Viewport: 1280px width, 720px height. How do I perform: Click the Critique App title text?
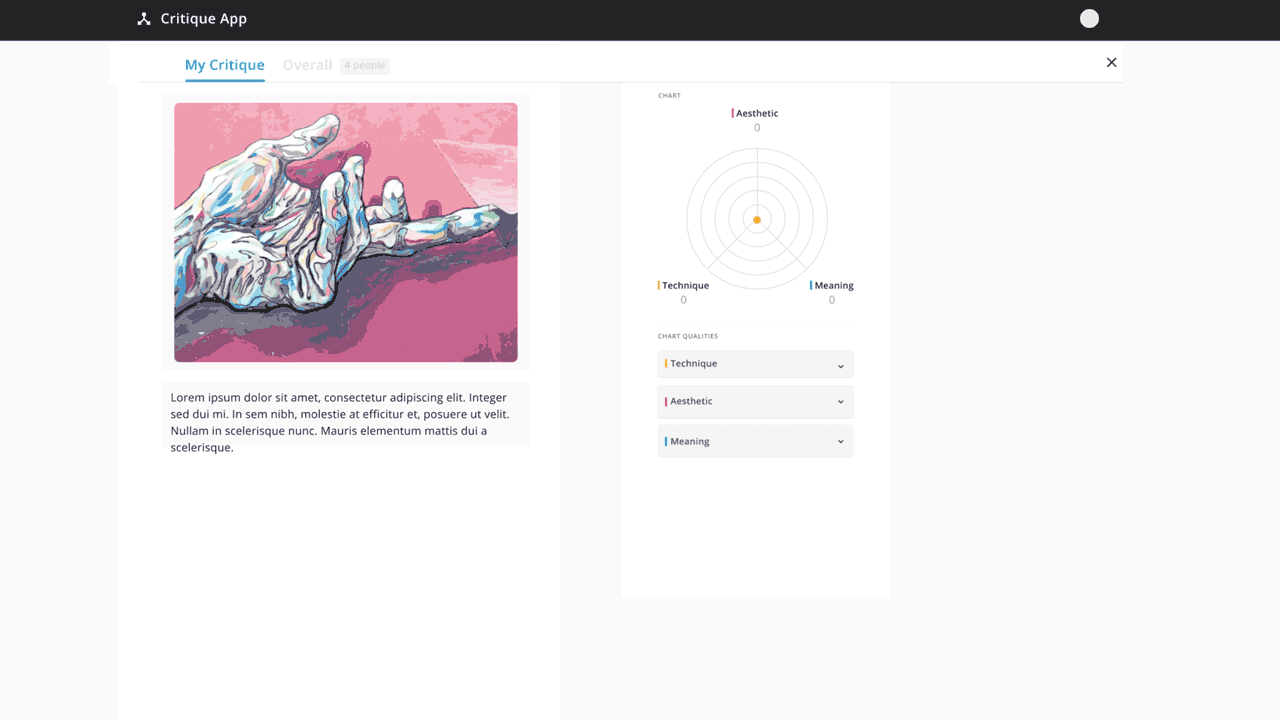(x=203, y=19)
